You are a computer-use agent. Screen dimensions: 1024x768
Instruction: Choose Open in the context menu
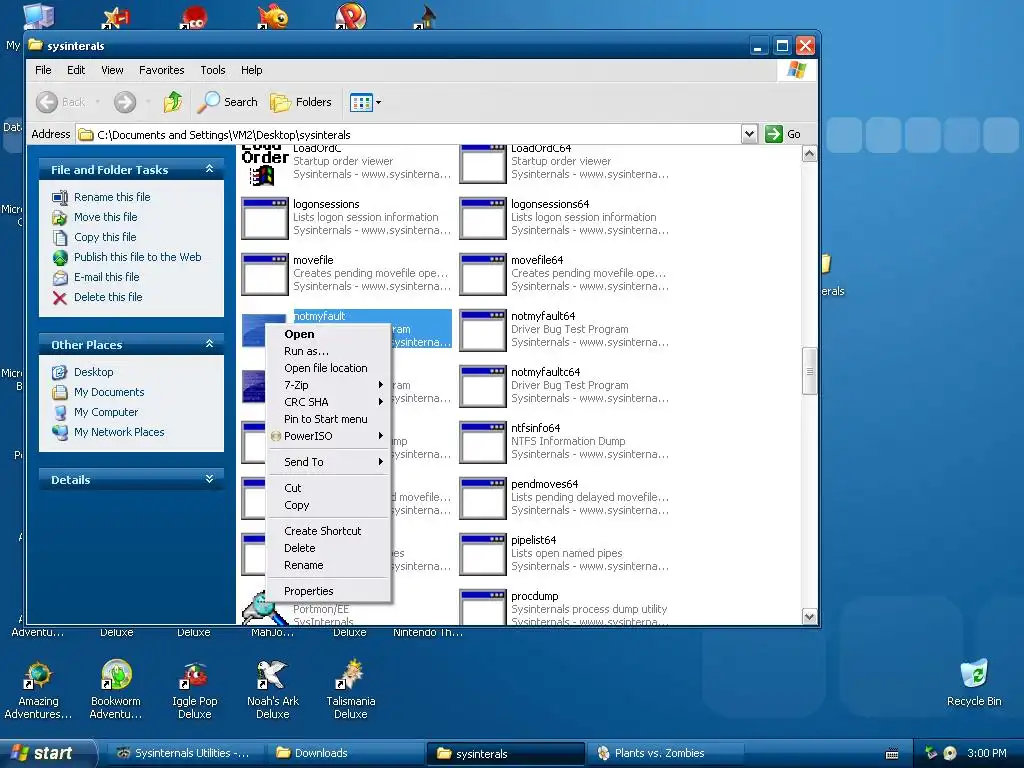(328, 334)
